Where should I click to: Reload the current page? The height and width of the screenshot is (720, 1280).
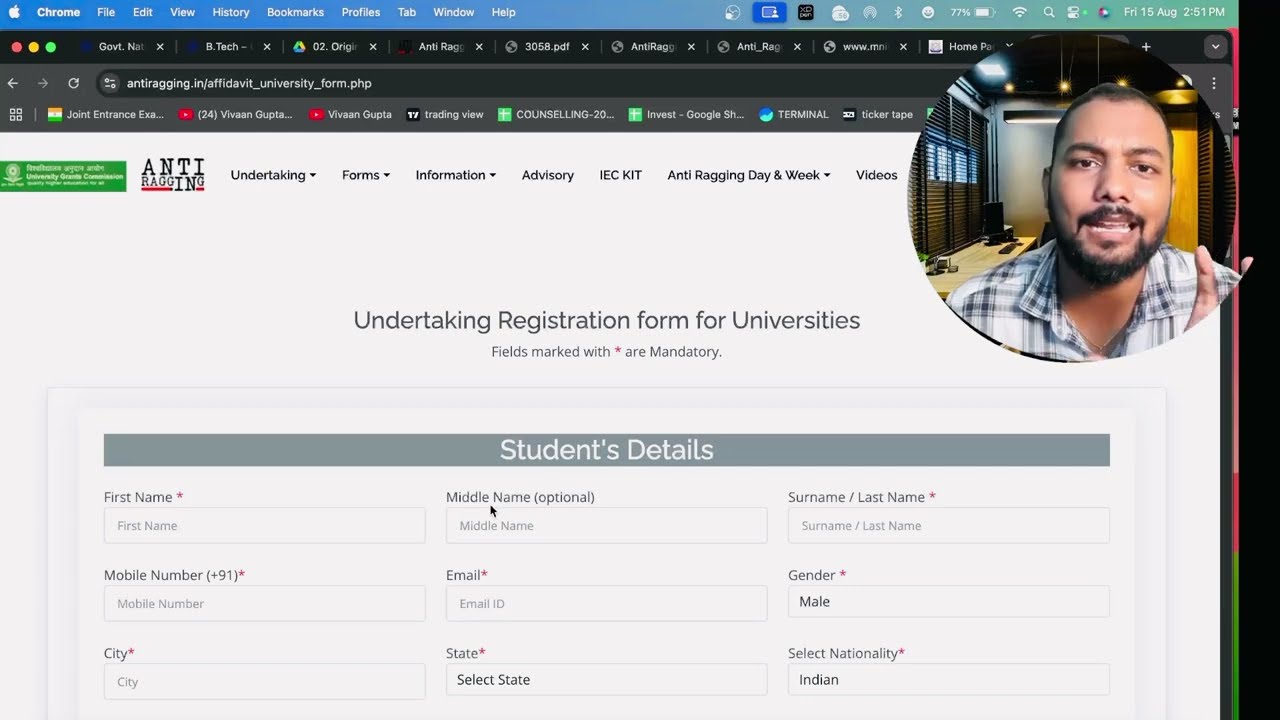click(x=73, y=83)
